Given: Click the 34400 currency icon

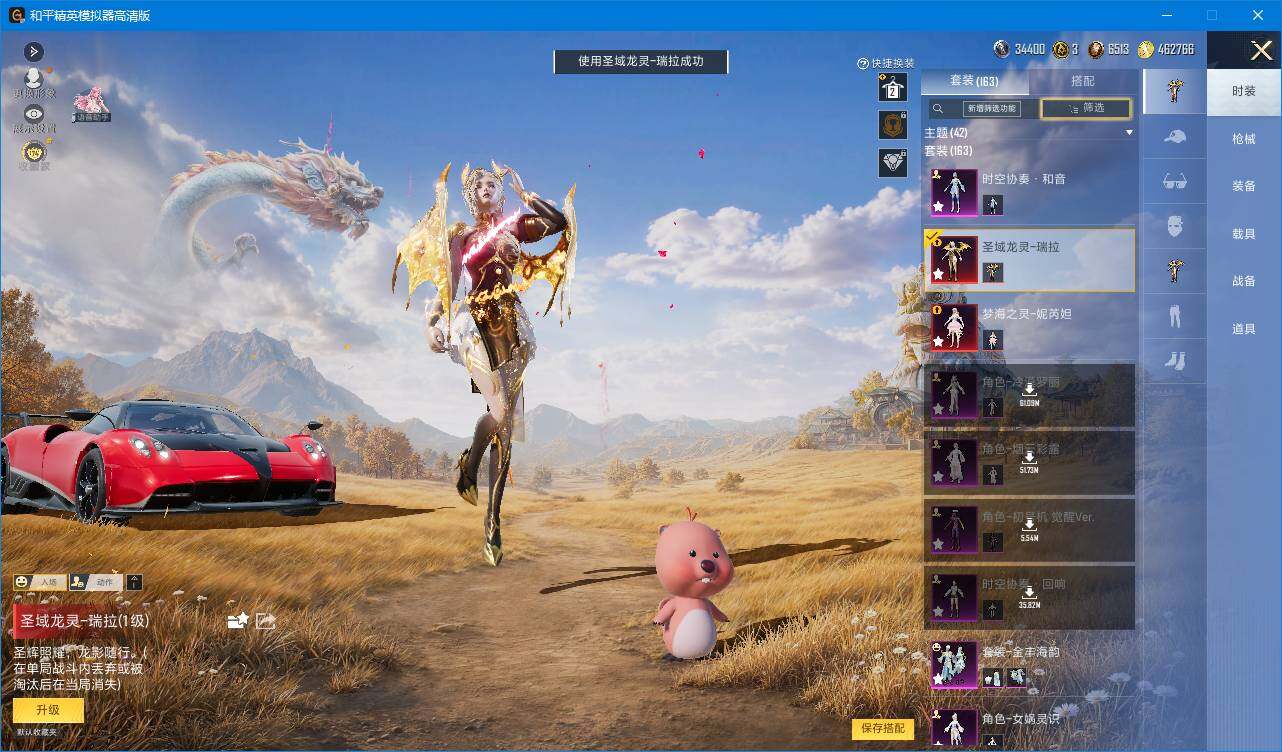Looking at the screenshot, I should [1002, 49].
